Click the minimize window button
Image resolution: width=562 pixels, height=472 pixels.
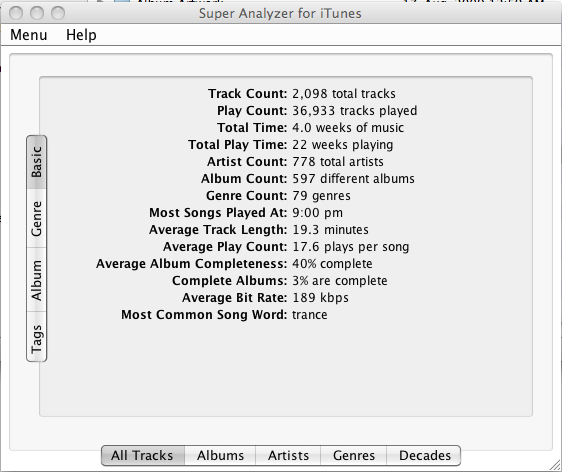37,13
